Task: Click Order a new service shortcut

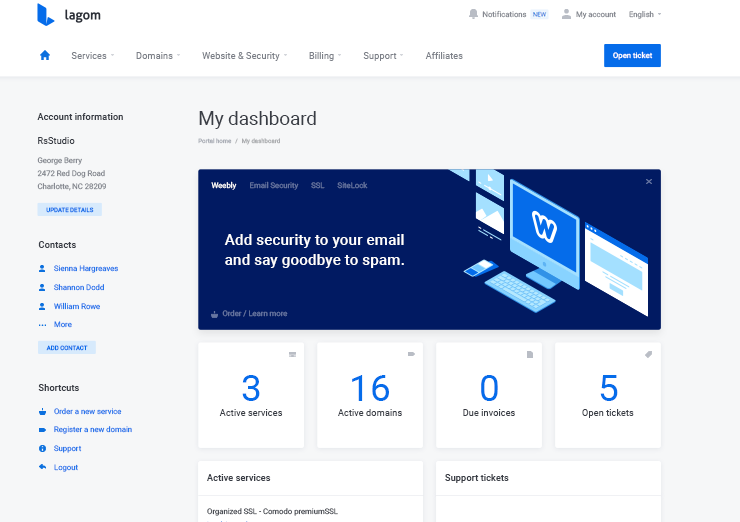Action: 87,412
